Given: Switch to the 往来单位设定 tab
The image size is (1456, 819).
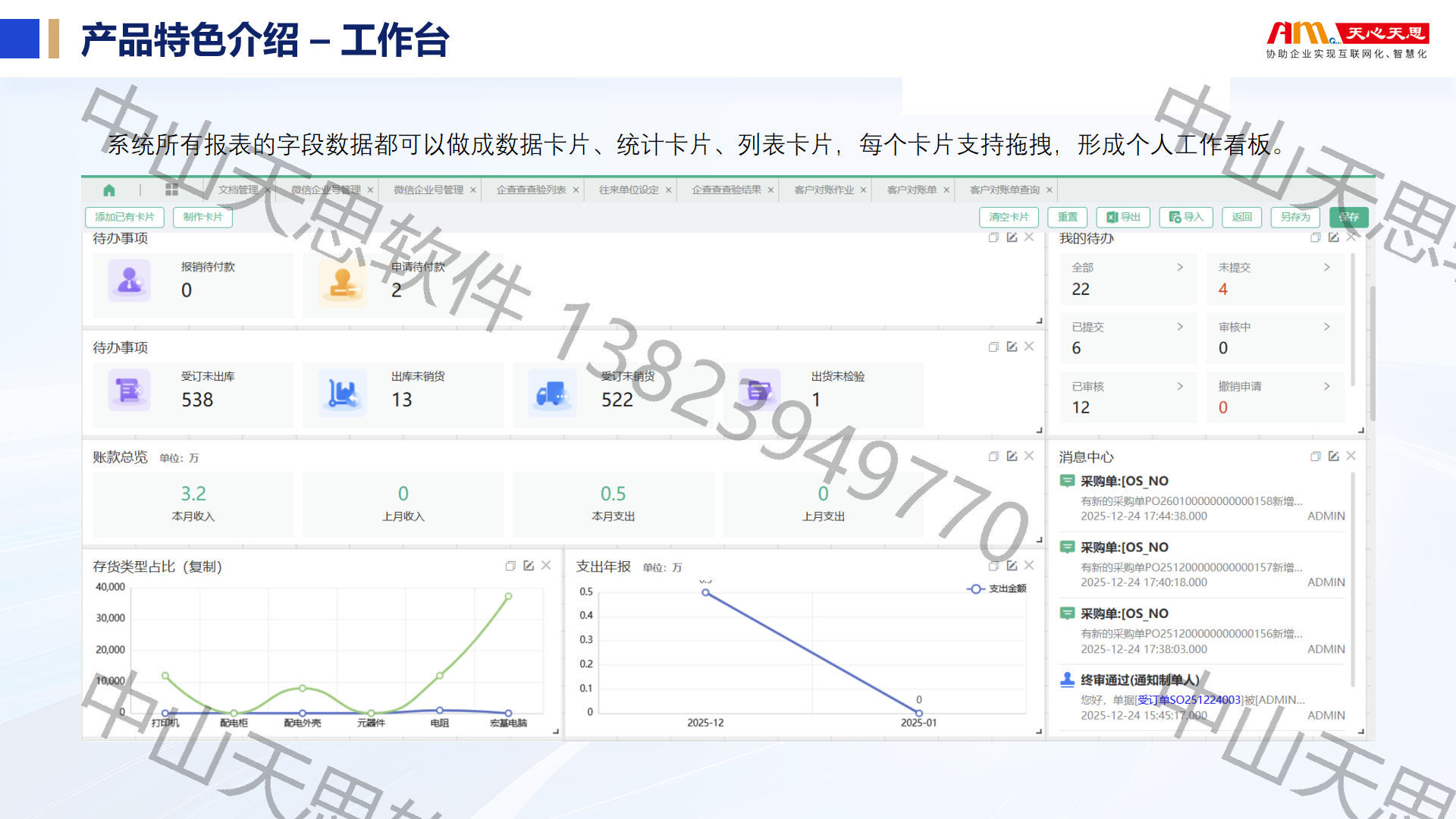Looking at the screenshot, I should tap(629, 190).
